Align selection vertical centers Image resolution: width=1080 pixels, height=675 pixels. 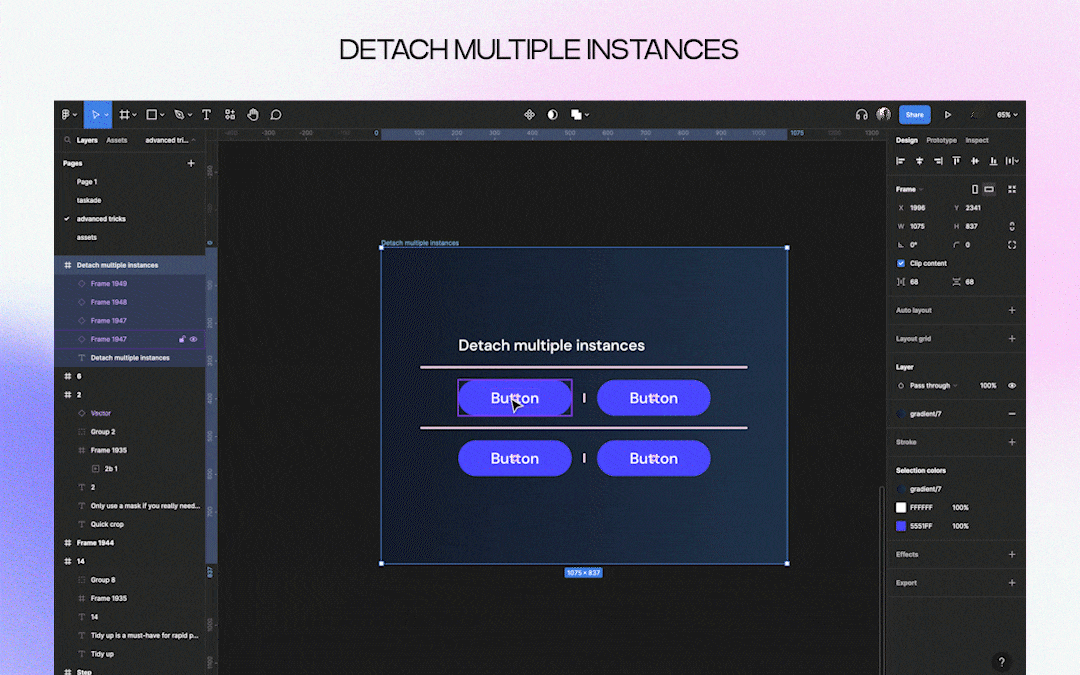click(x=975, y=161)
